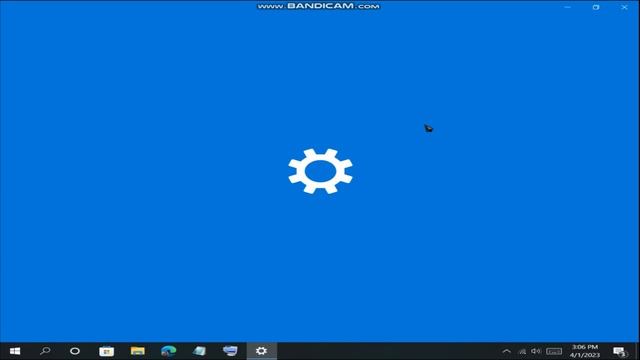The image size is (640, 360).
Task: Open touch keyboard tray icon
Action: [554, 351]
